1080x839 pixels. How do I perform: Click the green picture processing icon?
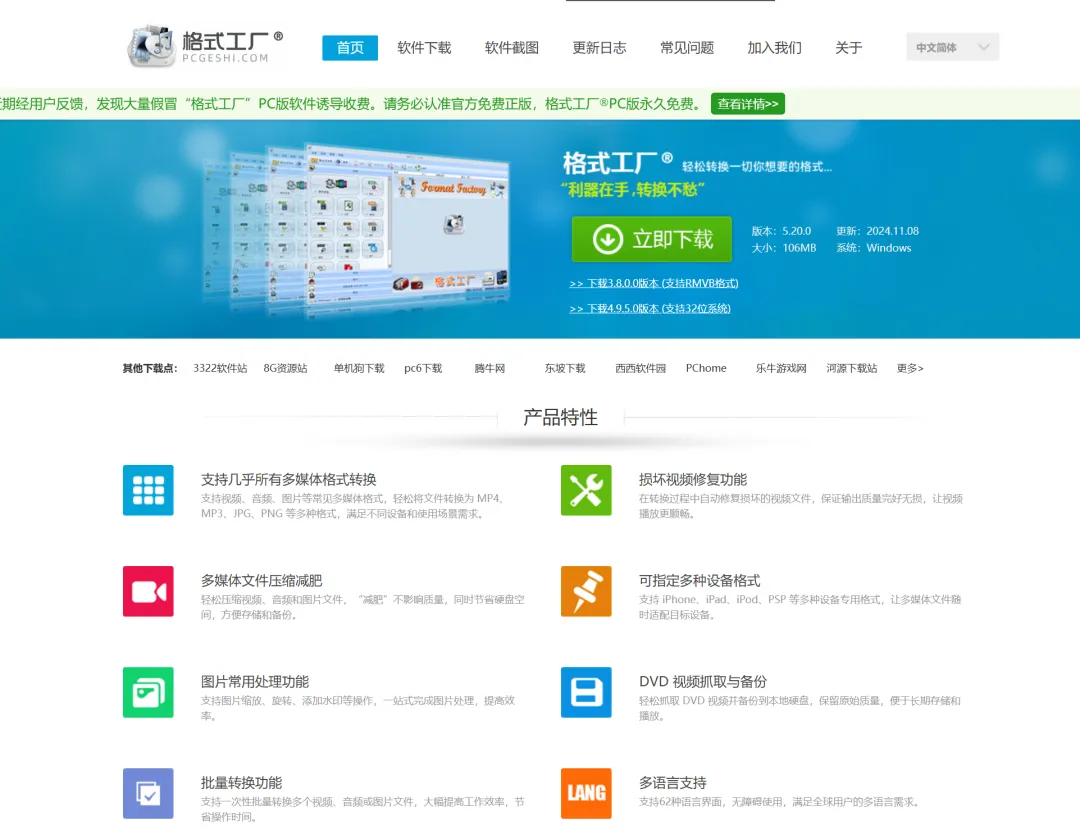point(148,692)
